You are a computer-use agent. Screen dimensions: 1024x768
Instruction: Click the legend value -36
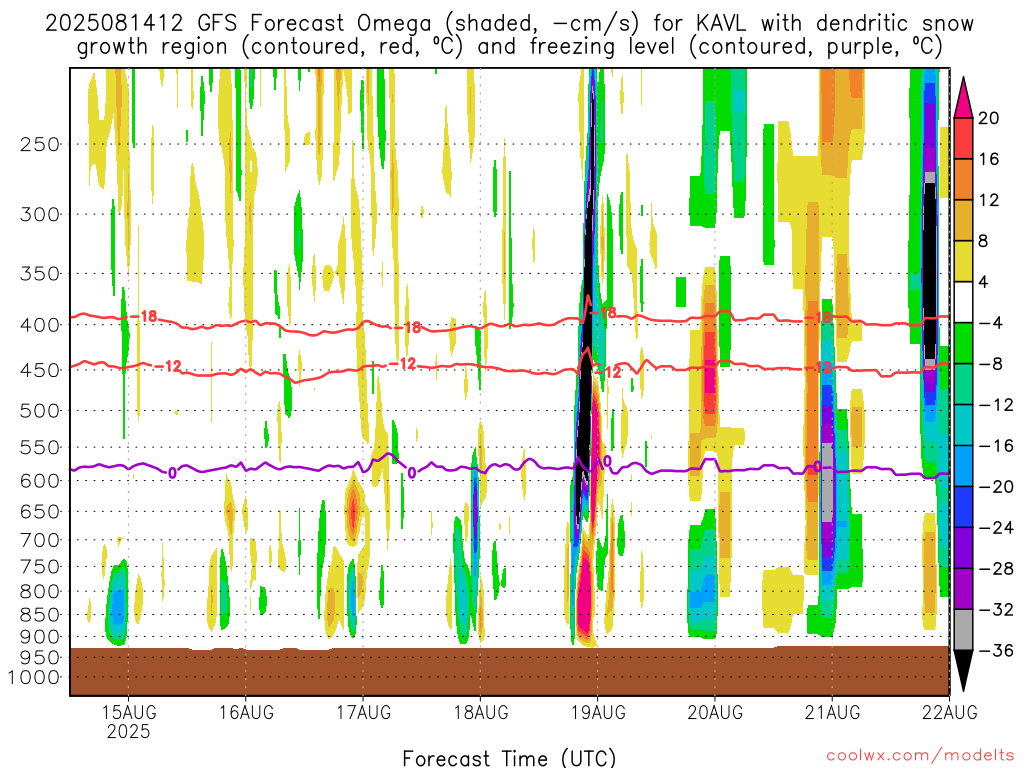[x=997, y=650]
